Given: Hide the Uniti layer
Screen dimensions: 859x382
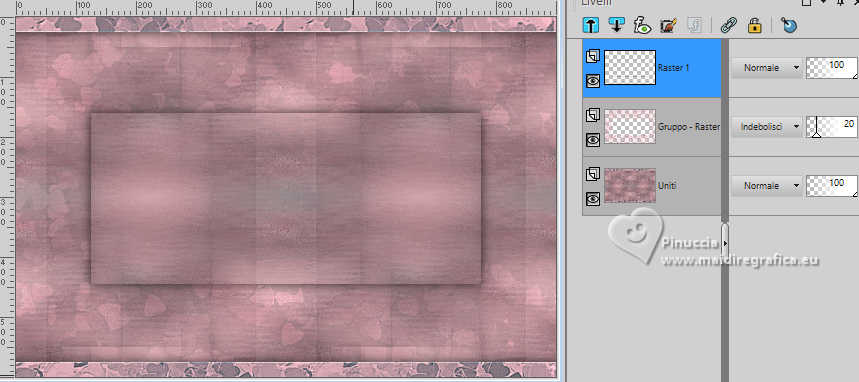Looking at the screenshot, I should (x=593, y=199).
